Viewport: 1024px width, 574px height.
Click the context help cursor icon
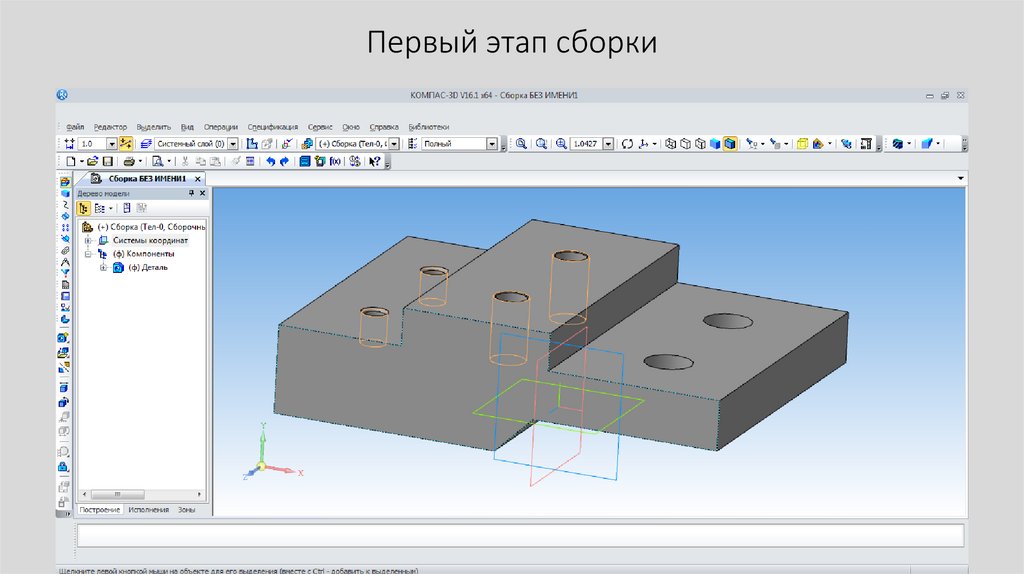tap(374, 161)
